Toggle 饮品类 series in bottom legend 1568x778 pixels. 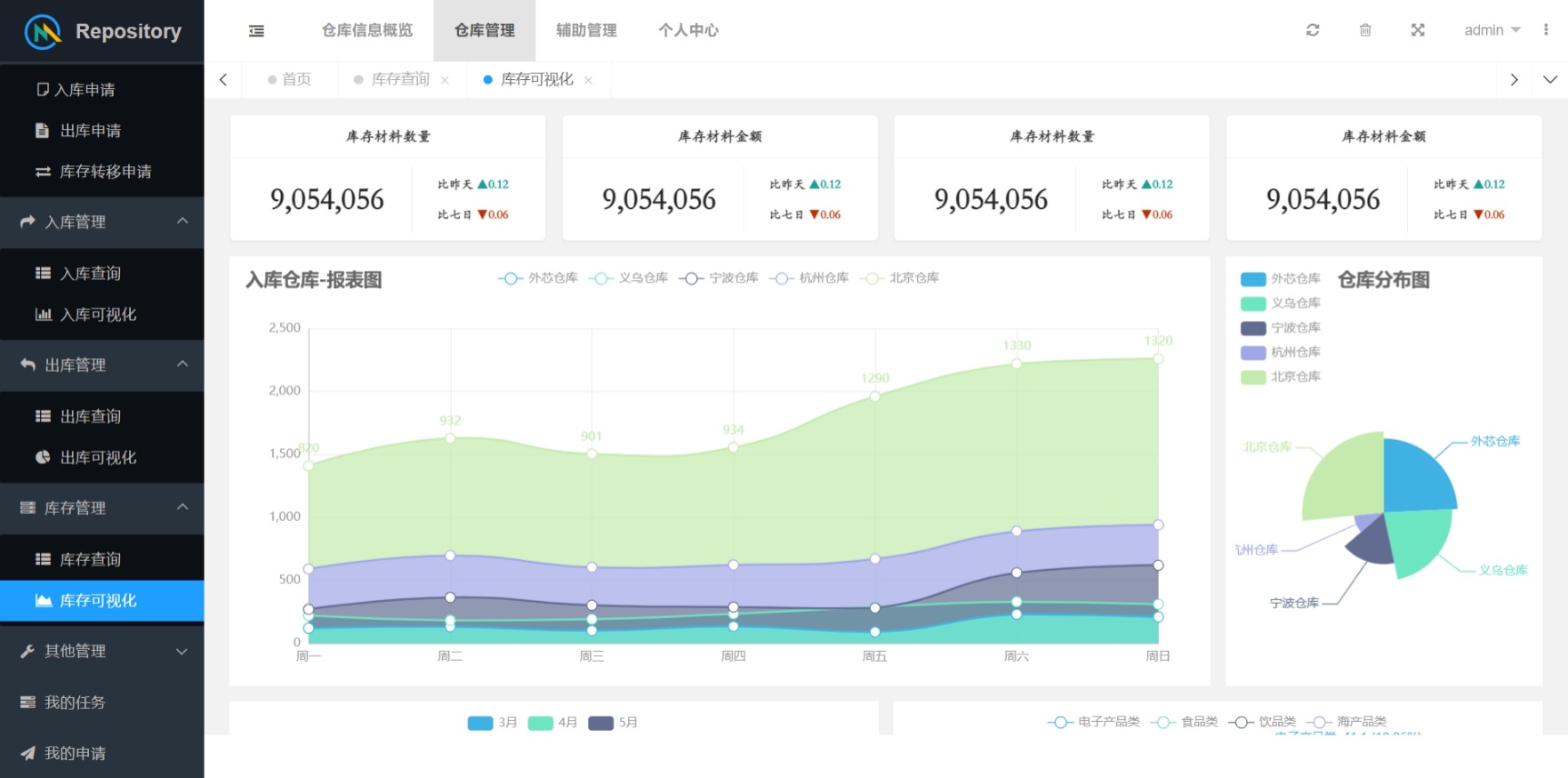(x=1262, y=722)
